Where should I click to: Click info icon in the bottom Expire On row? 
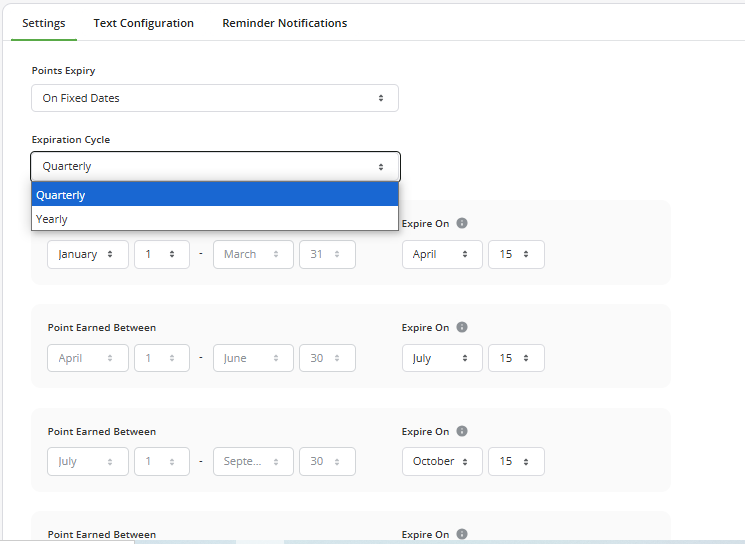pyautogui.click(x=462, y=534)
